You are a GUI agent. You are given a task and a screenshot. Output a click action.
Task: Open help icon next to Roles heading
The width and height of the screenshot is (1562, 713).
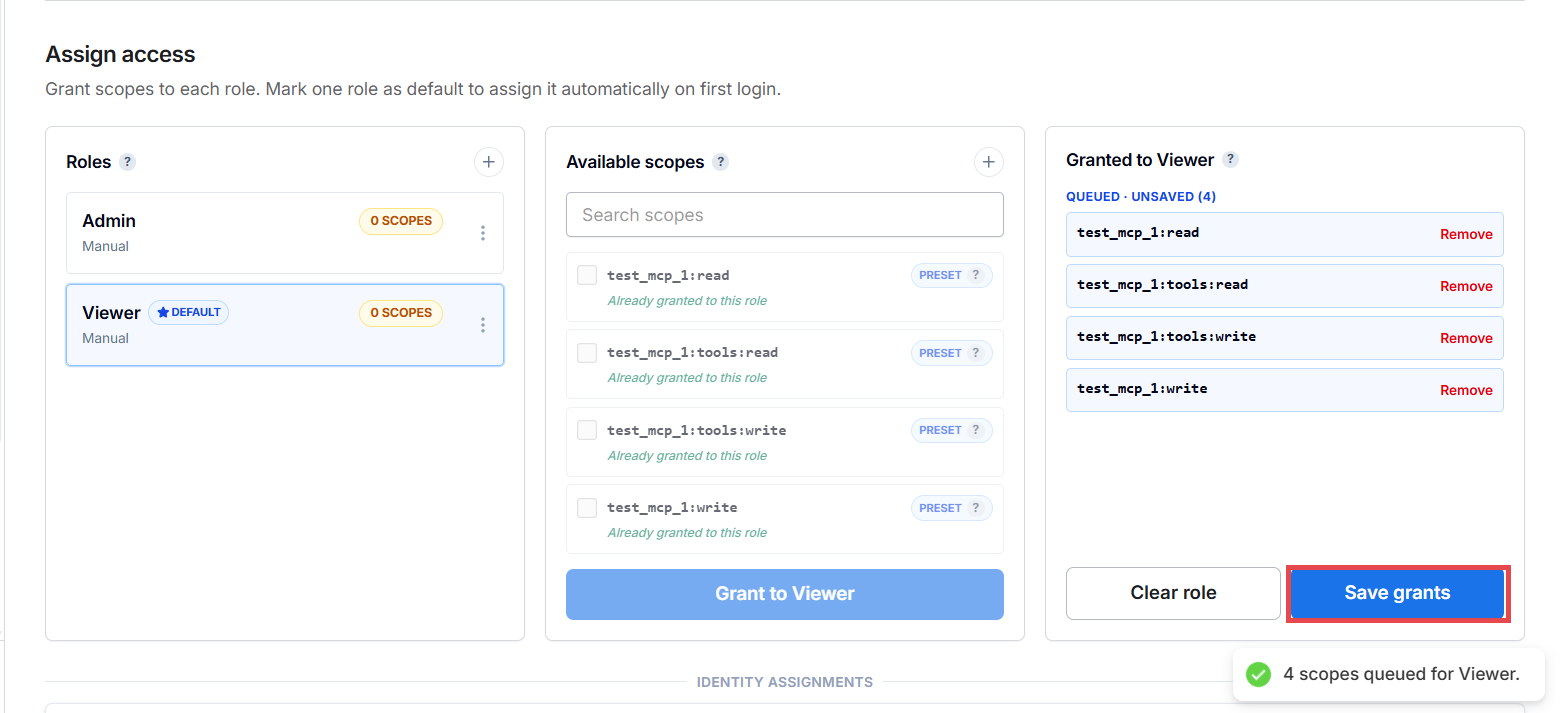point(127,162)
